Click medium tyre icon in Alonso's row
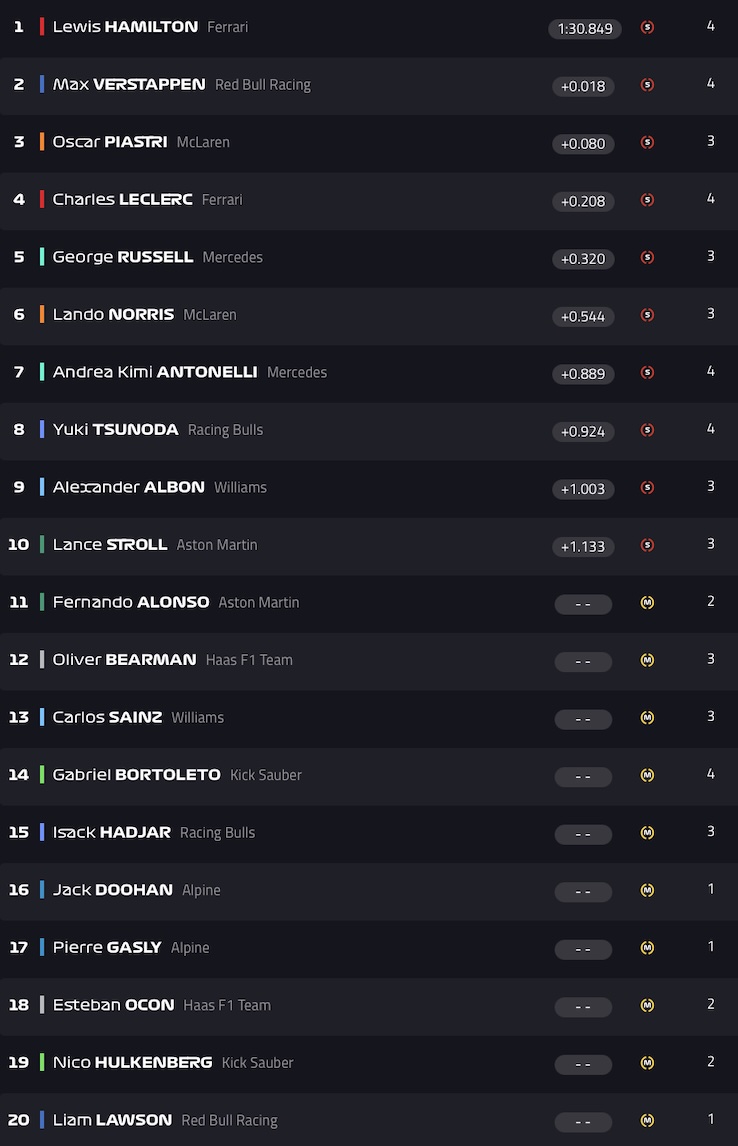This screenshot has height=1146, width=738. tap(647, 603)
